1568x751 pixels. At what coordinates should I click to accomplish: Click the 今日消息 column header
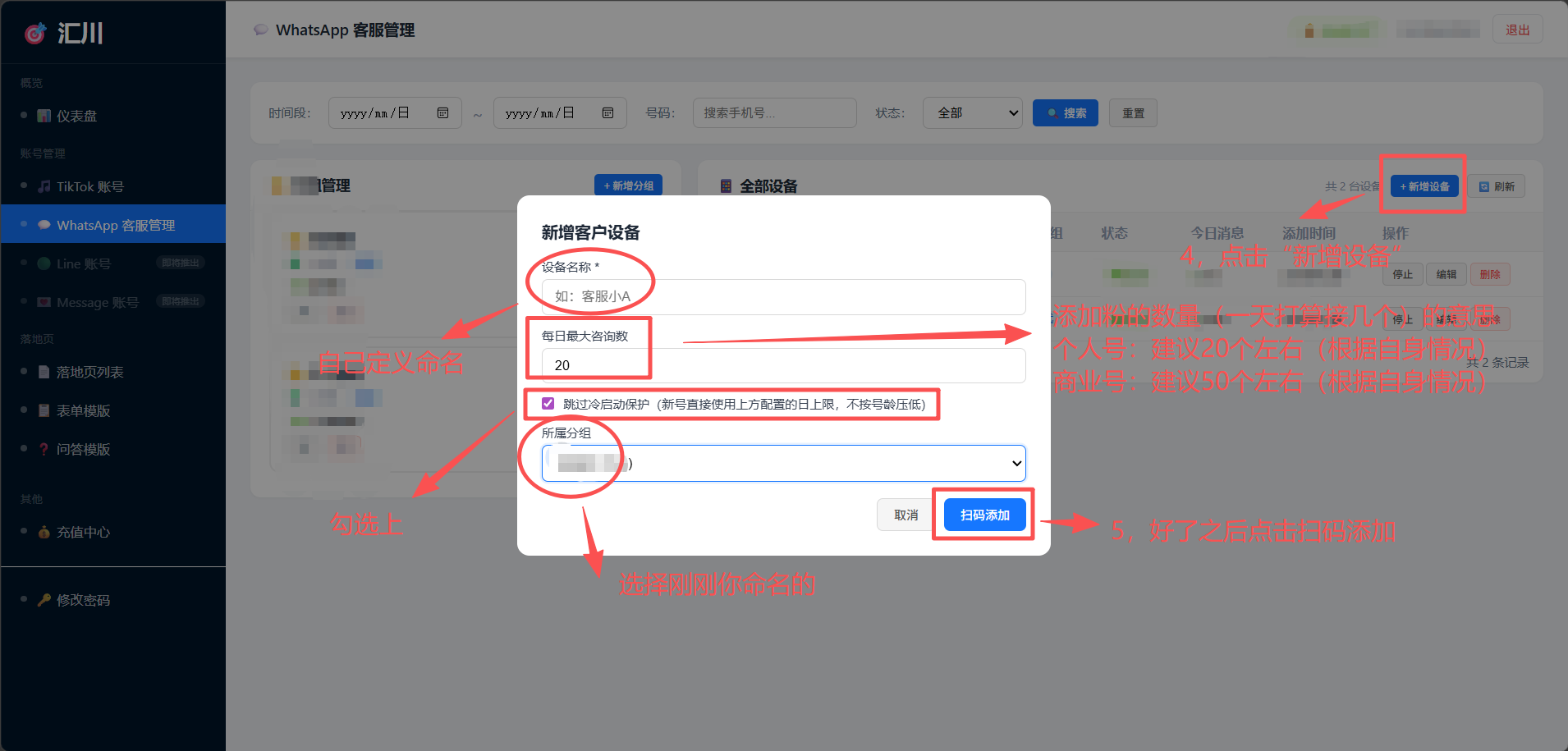coord(1217,233)
